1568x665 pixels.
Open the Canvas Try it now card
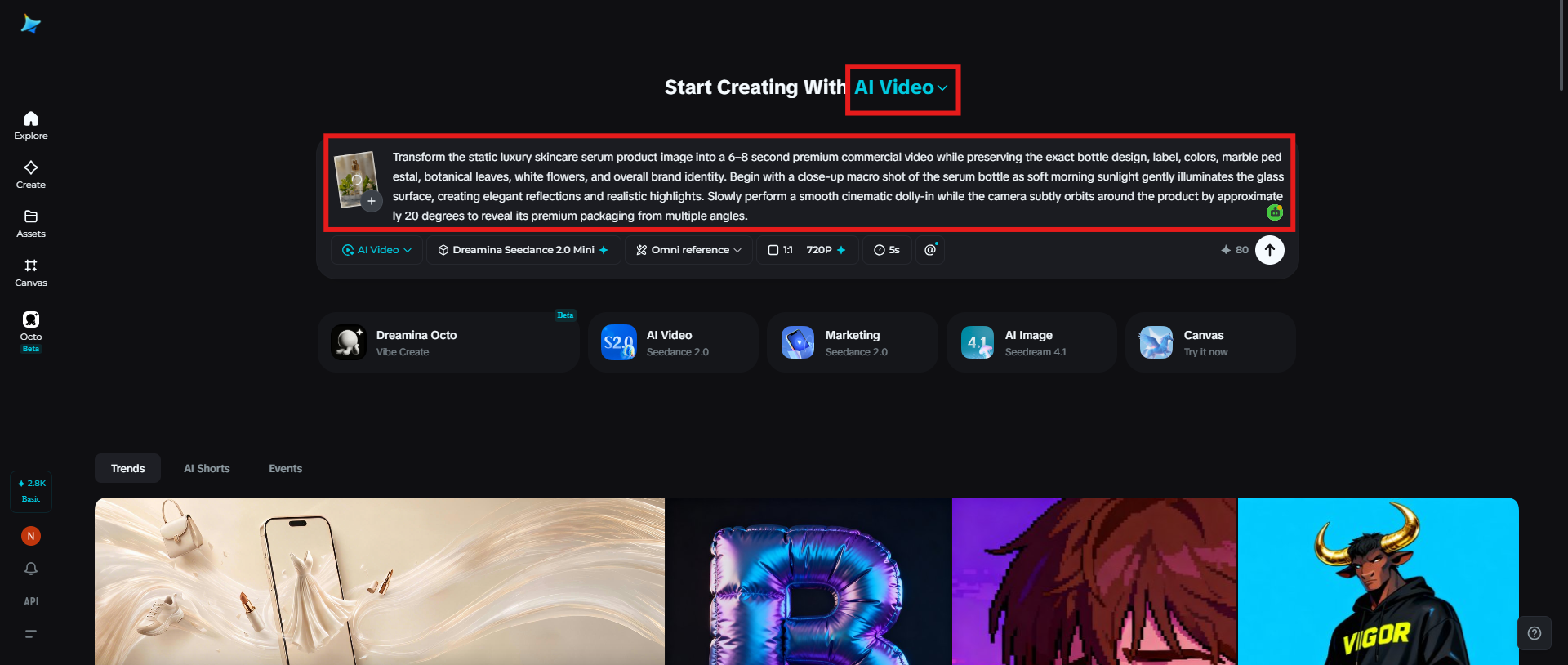(1210, 342)
